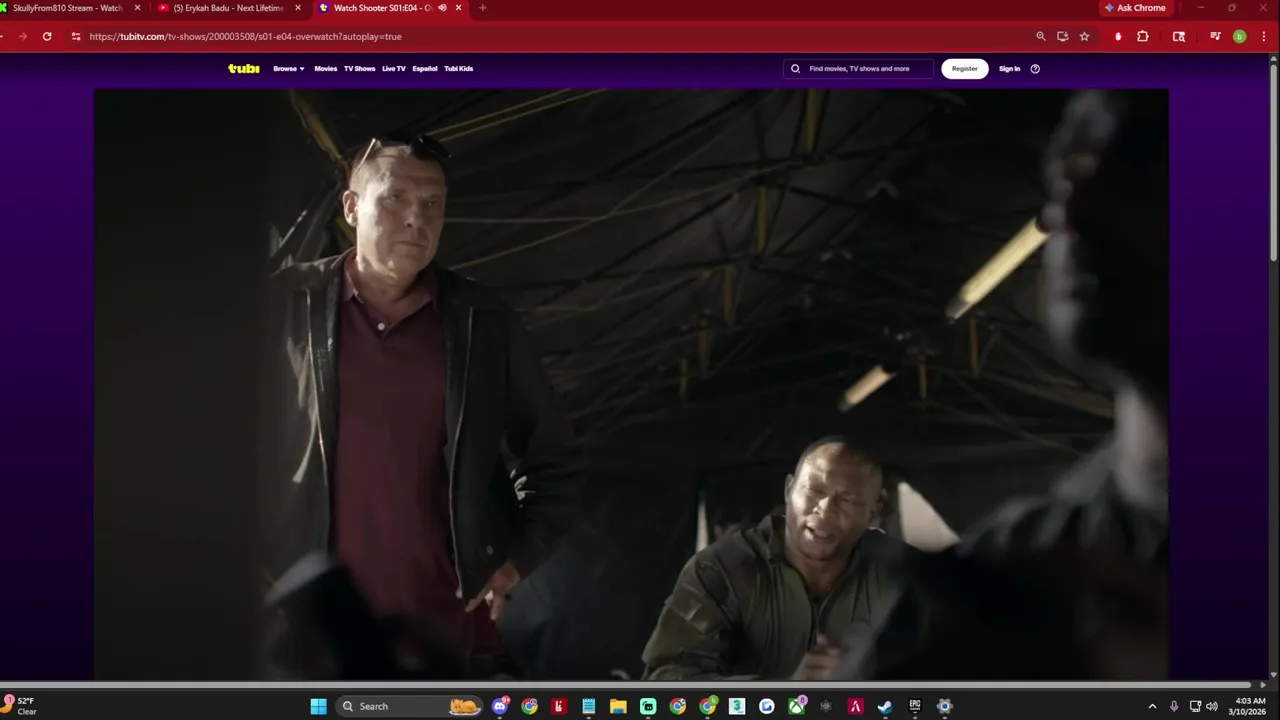Open the Windows Start menu
The height and width of the screenshot is (720, 1280).
[x=318, y=706]
